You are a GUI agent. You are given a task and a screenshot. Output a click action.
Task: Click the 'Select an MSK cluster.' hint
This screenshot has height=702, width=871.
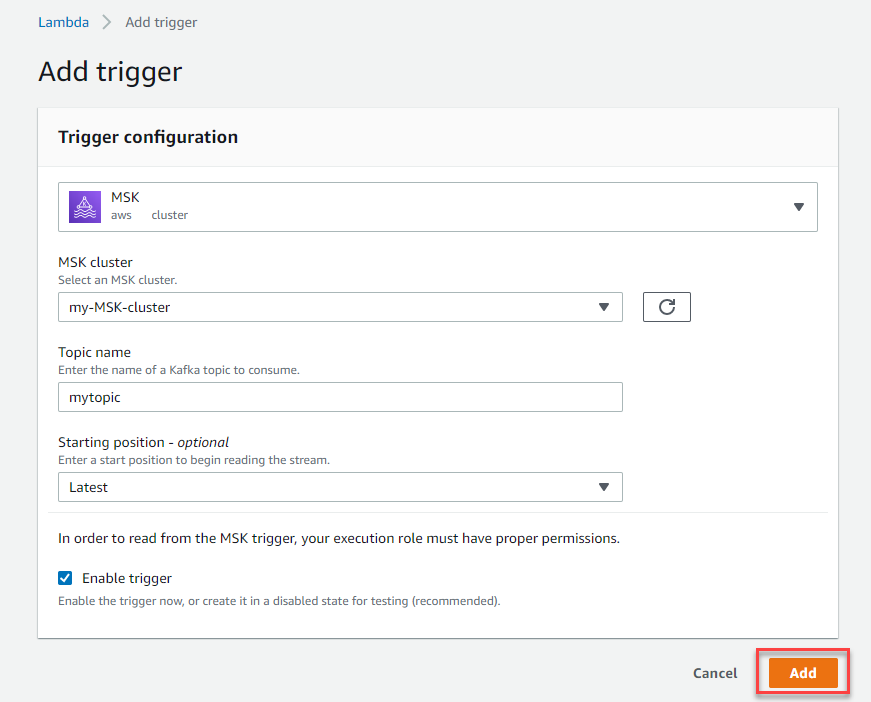pyautogui.click(x=118, y=280)
